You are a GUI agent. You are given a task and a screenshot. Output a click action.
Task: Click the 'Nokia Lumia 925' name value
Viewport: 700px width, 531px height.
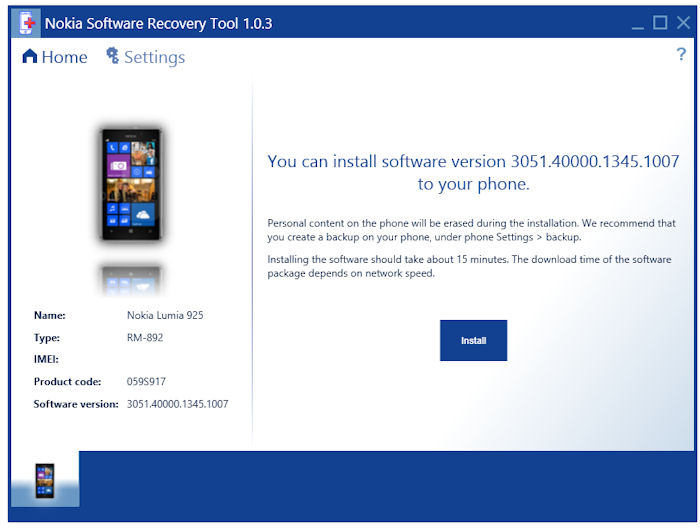click(x=165, y=315)
